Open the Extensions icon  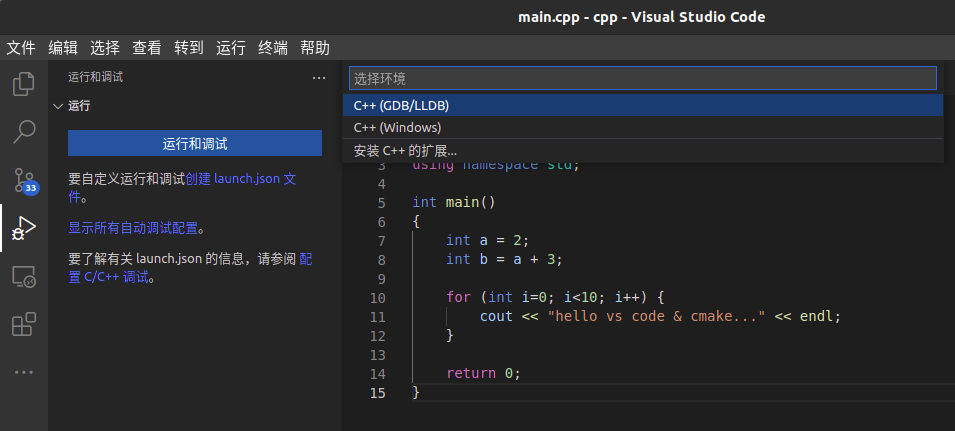click(24, 324)
